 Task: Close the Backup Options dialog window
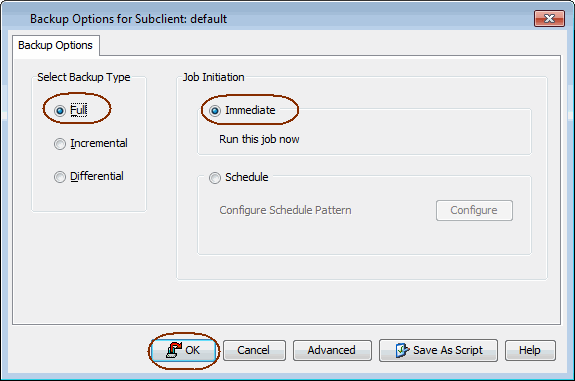(549, 18)
